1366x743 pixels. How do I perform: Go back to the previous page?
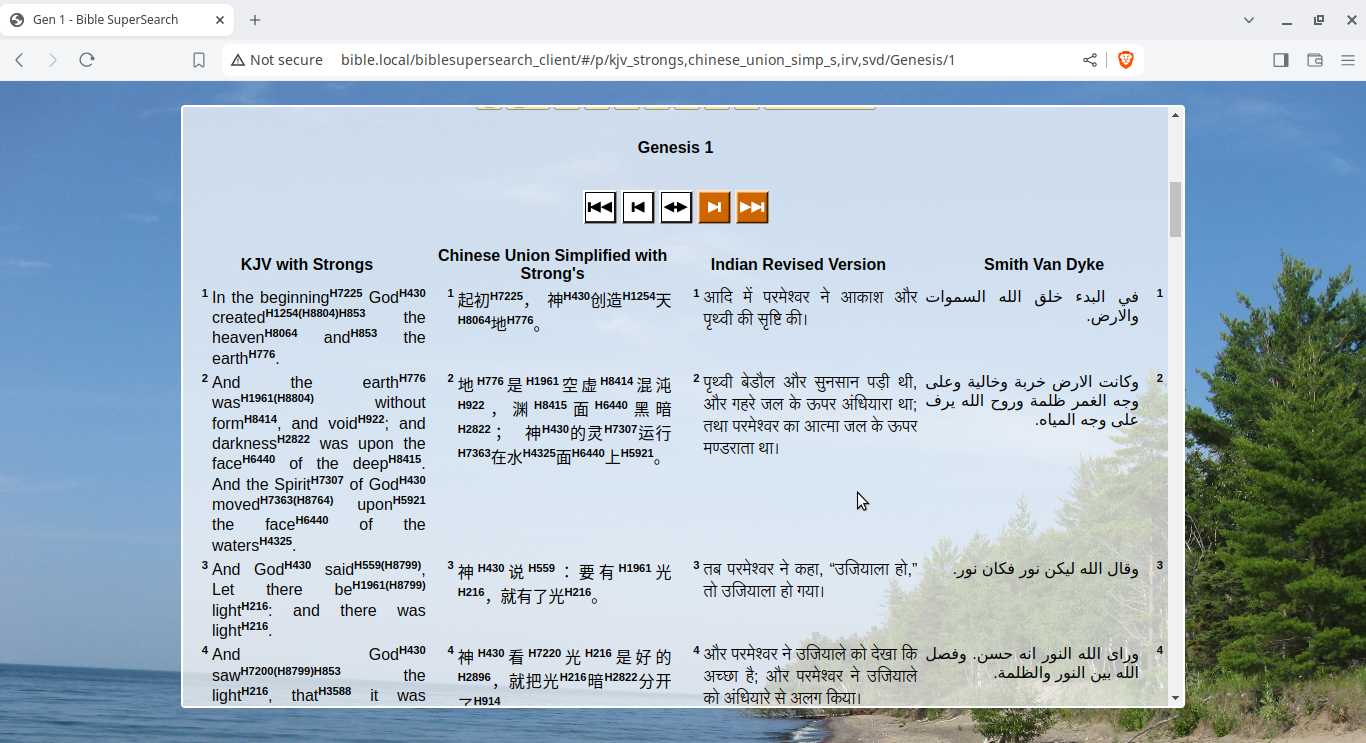tap(19, 60)
